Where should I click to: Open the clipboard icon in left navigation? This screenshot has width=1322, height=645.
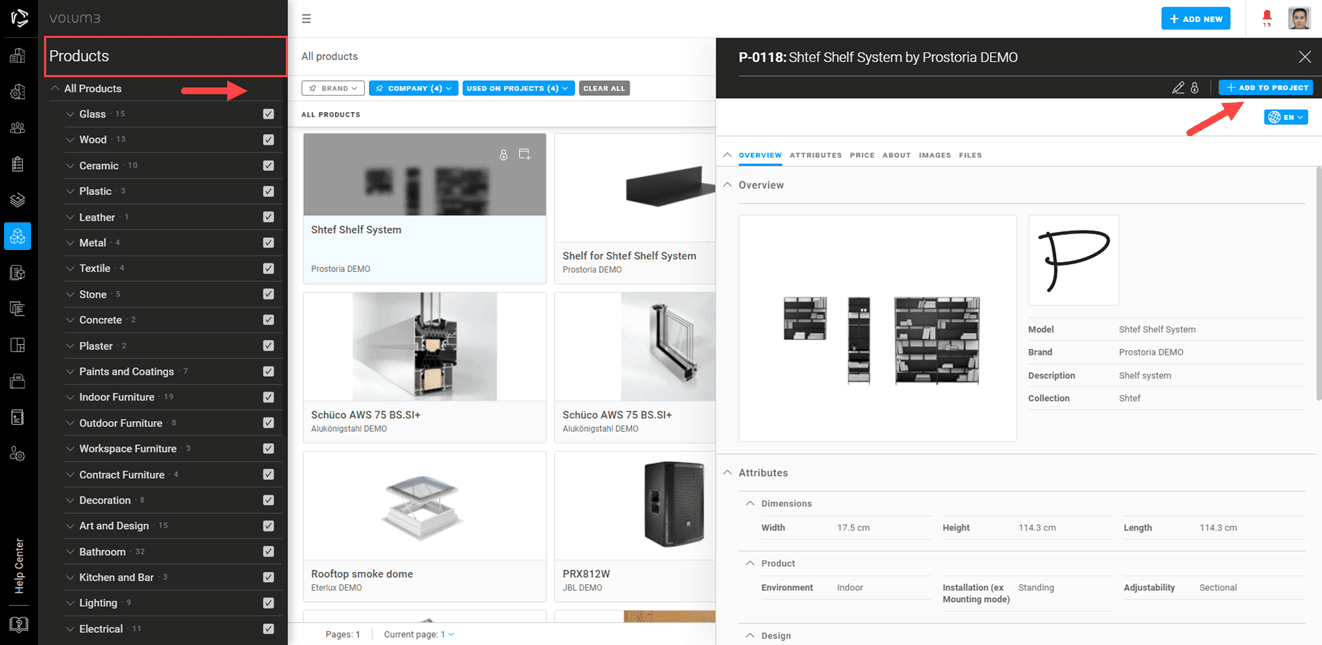17,164
